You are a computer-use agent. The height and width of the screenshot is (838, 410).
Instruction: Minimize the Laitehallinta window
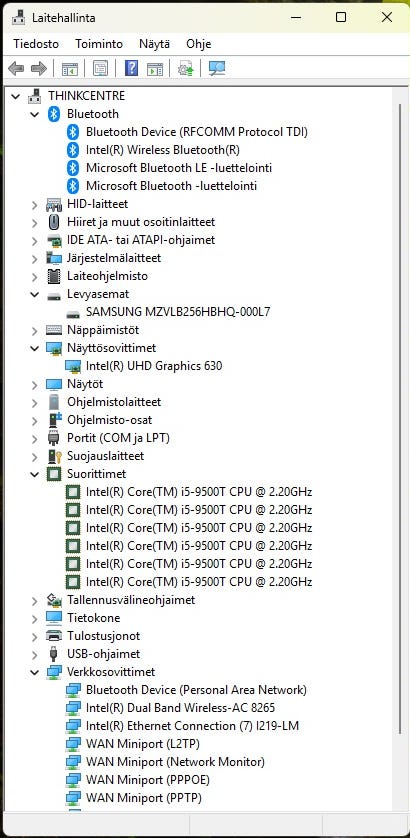pyautogui.click(x=295, y=17)
